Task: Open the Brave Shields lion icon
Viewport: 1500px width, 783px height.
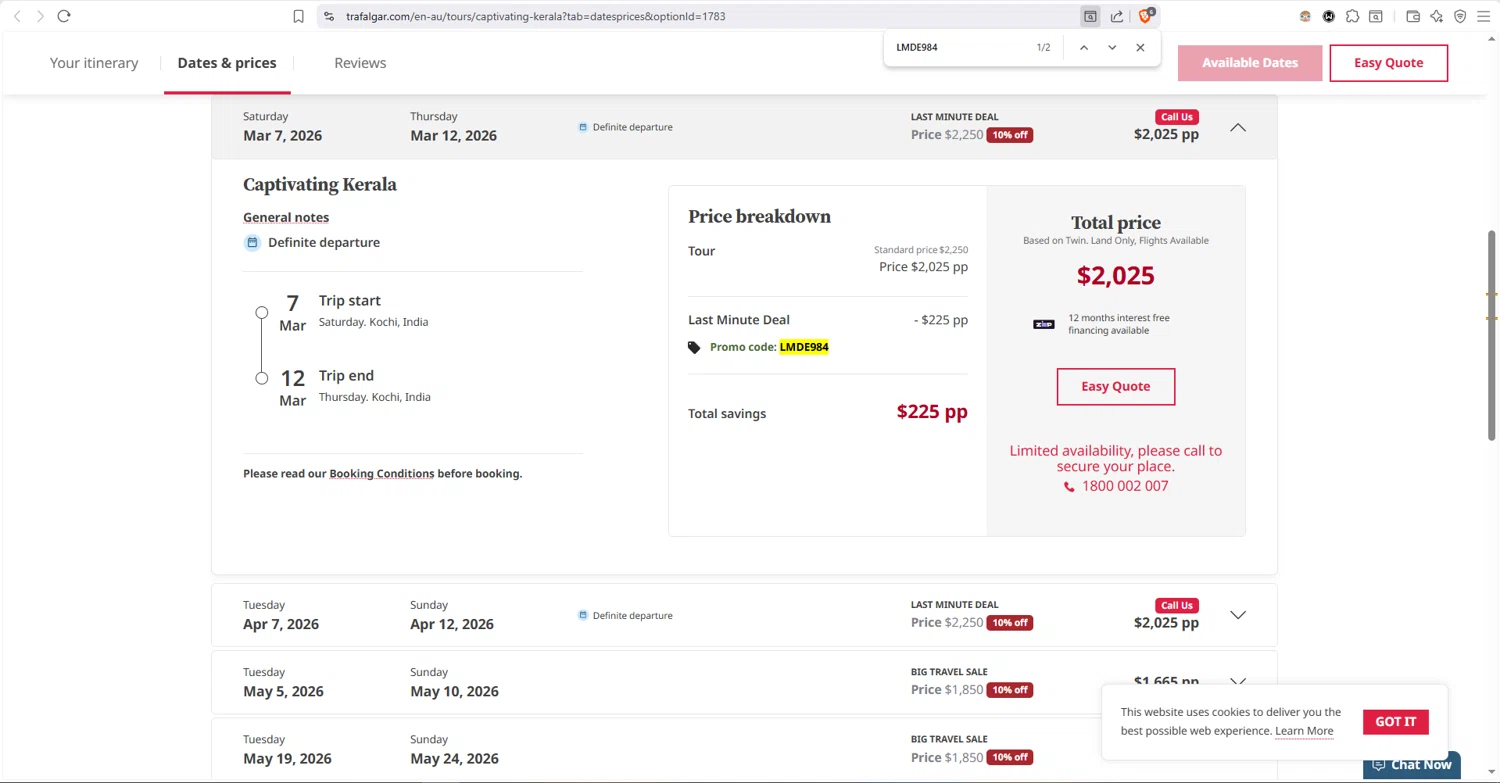Action: (x=1146, y=16)
